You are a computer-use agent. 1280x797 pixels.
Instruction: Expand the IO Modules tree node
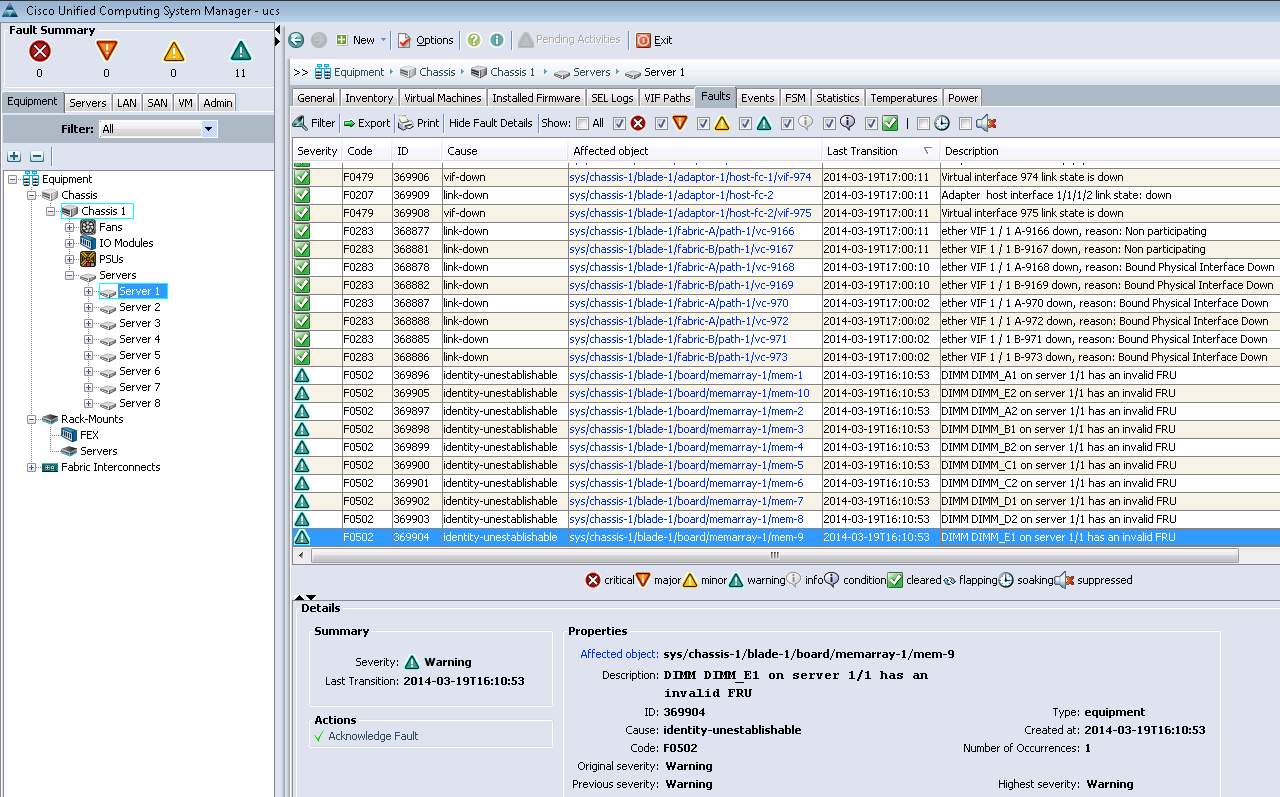pos(70,243)
